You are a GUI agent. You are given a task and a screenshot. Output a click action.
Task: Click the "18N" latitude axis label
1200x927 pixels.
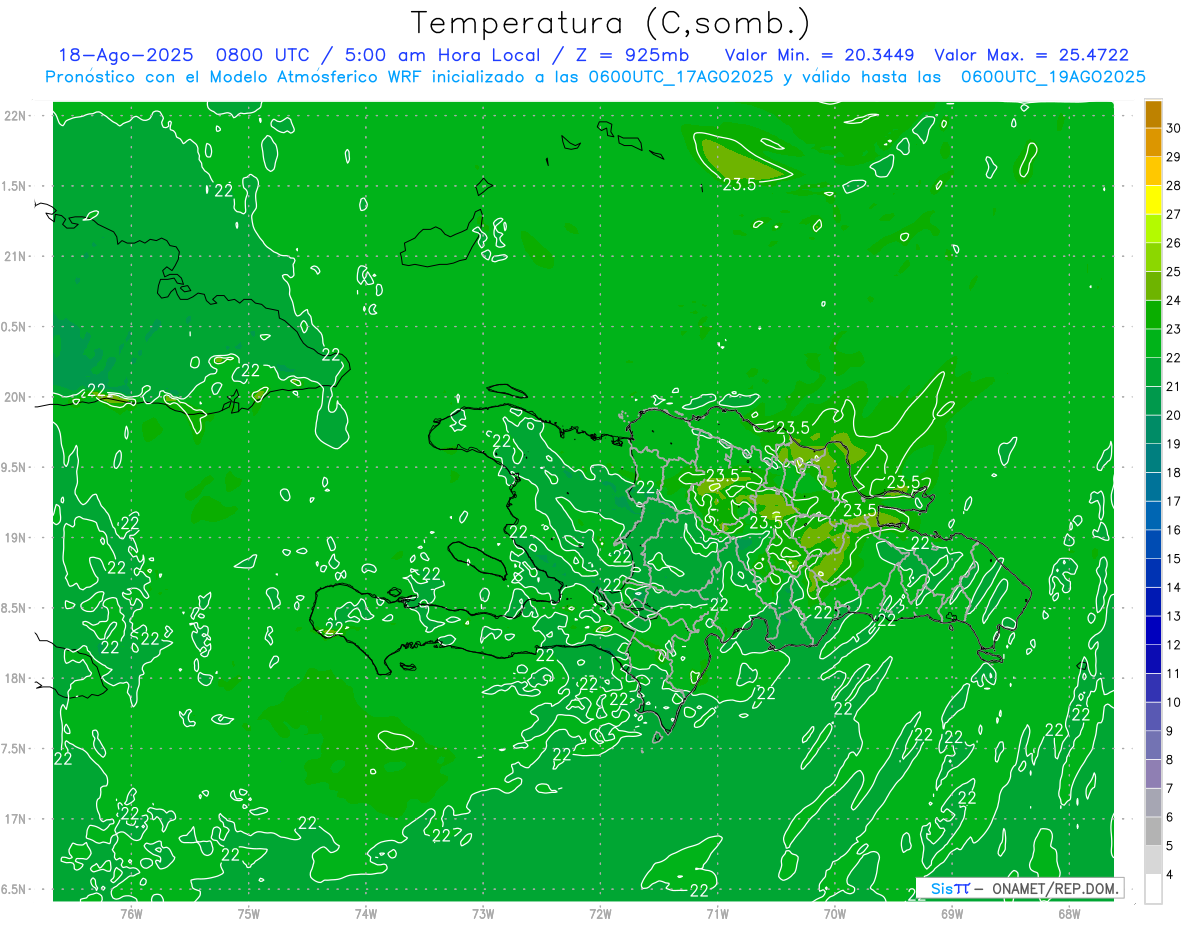(x=16, y=679)
